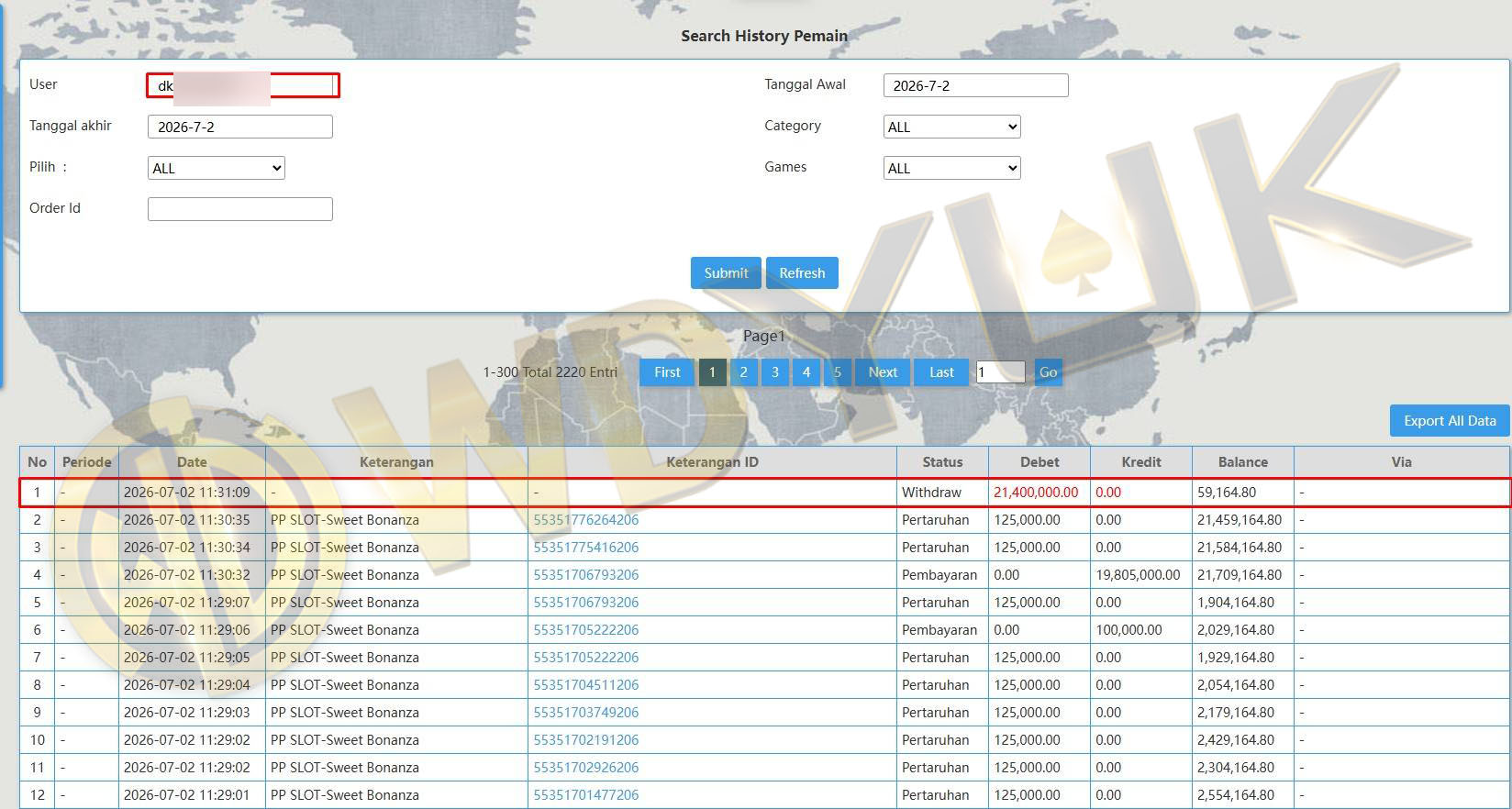1512x809 pixels.
Task: Click the Keterangan column header
Action: click(x=396, y=462)
